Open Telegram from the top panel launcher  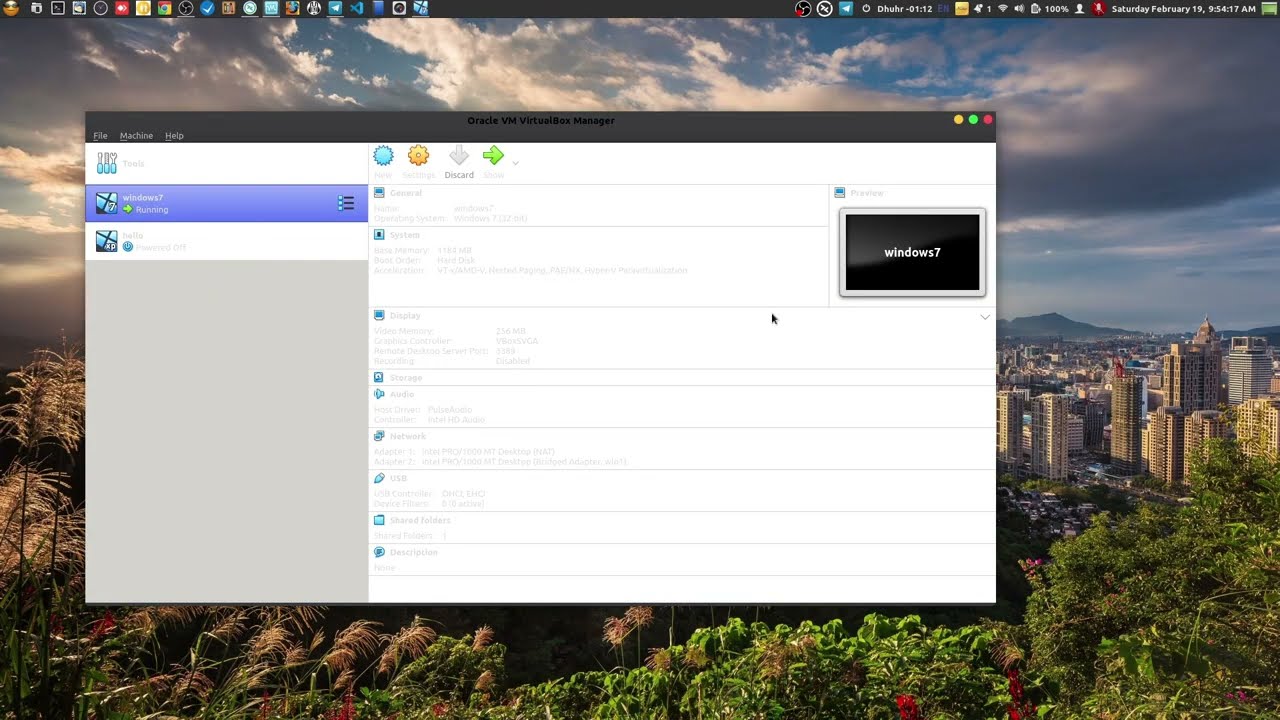[335, 8]
